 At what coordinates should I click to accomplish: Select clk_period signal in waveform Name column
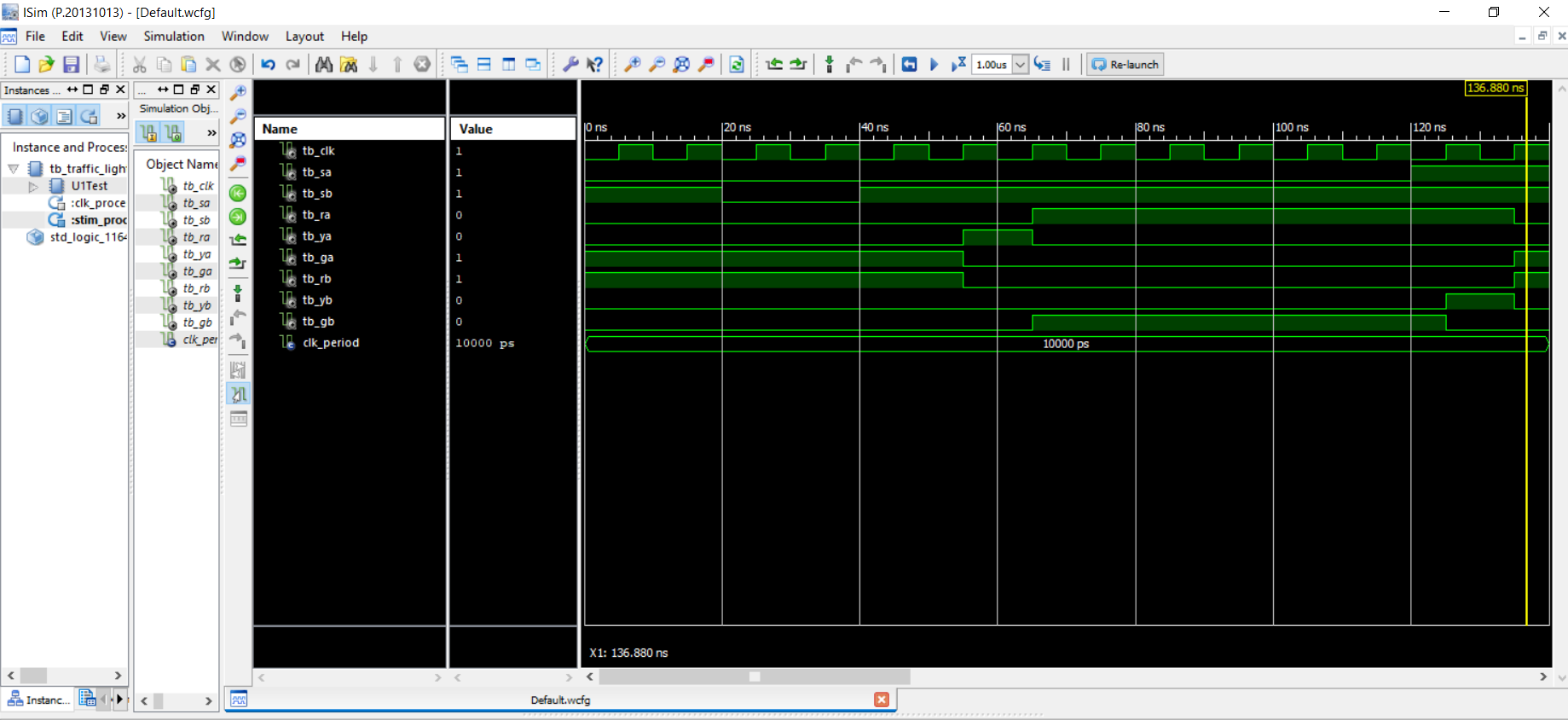(331, 343)
